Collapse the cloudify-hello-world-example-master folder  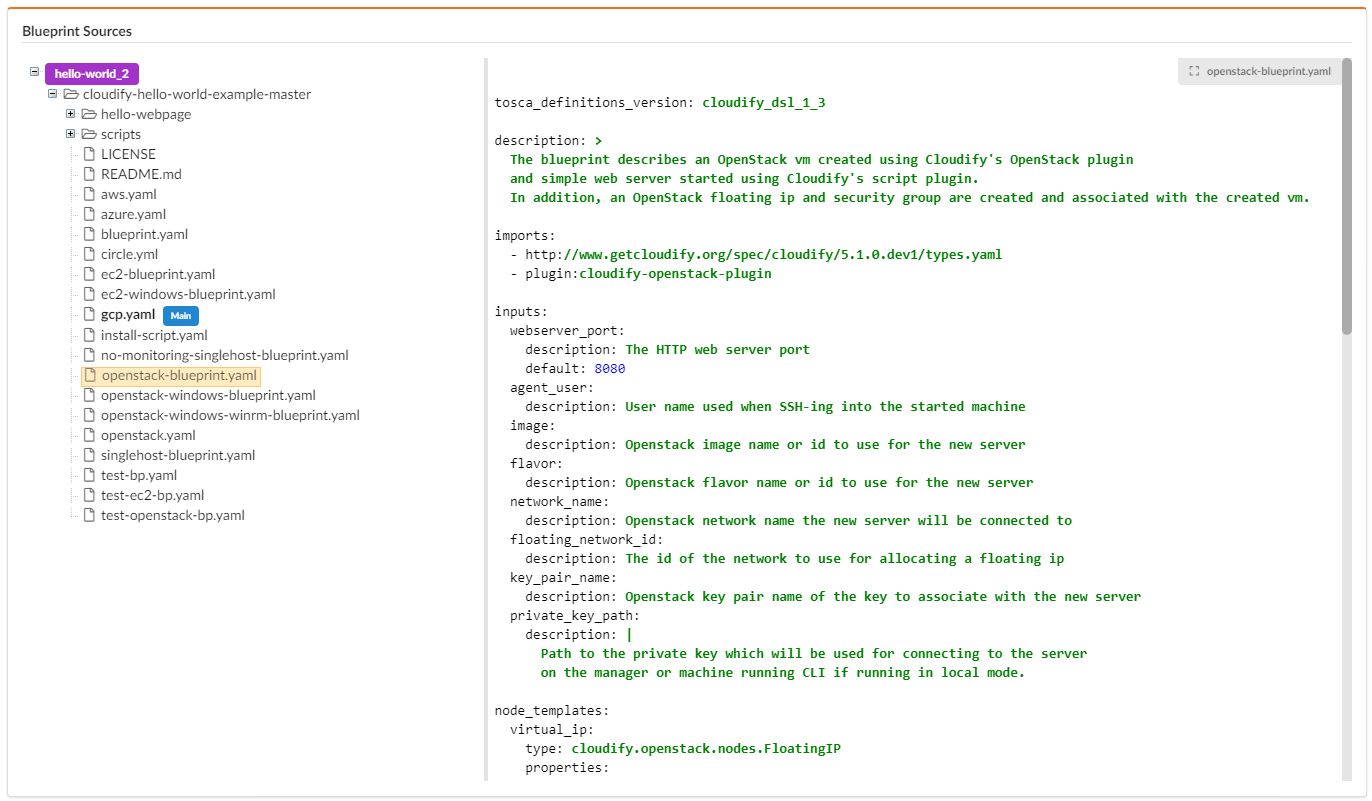pyautogui.click(x=53, y=93)
